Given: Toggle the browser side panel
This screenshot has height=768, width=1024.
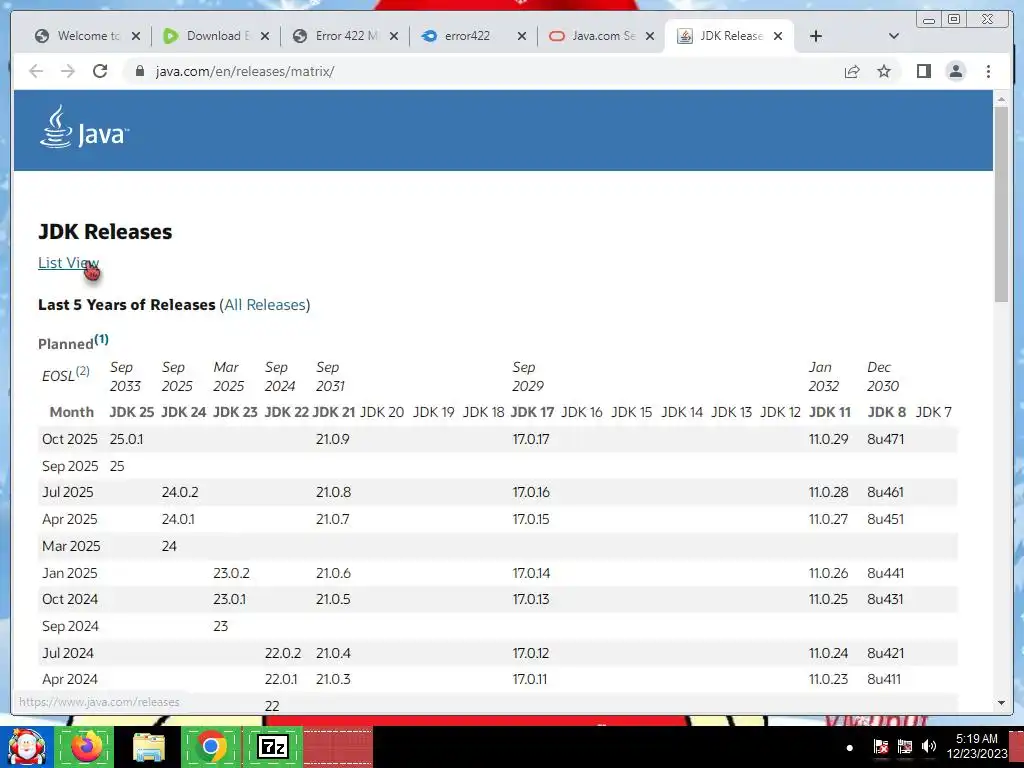Looking at the screenshot, I should (x=923, y=71).
